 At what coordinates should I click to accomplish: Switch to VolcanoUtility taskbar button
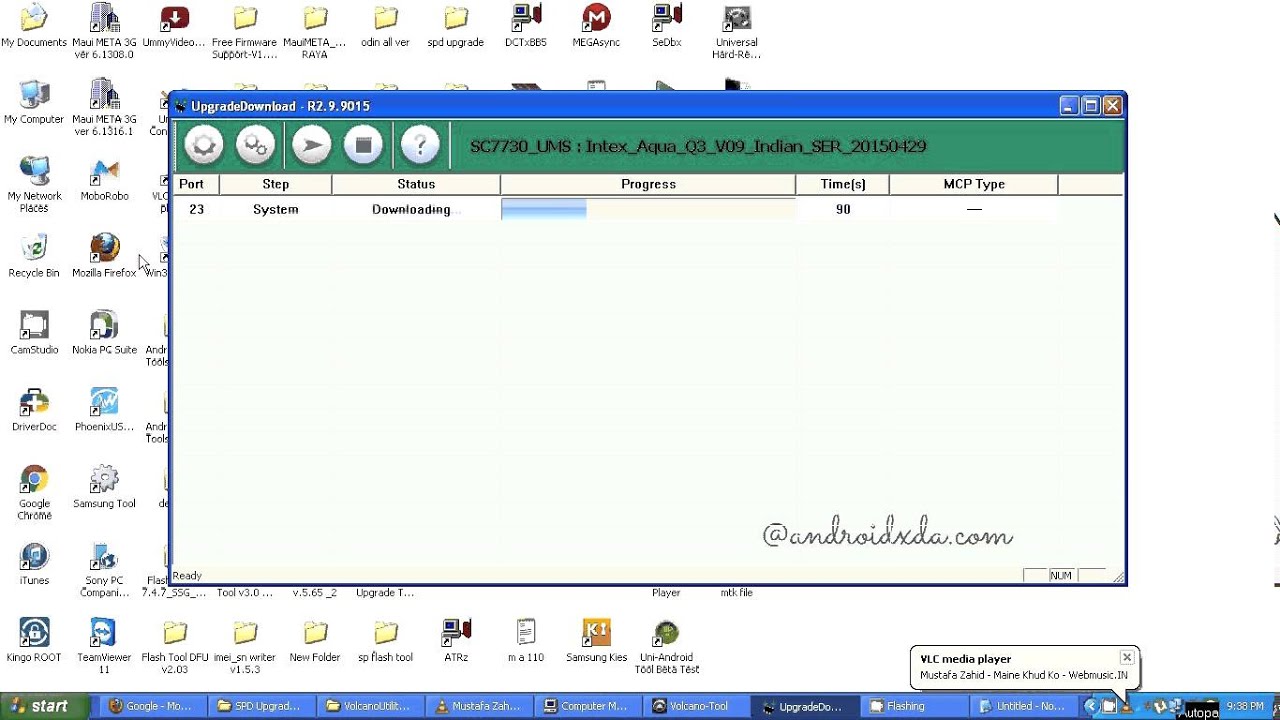[368, 706]
